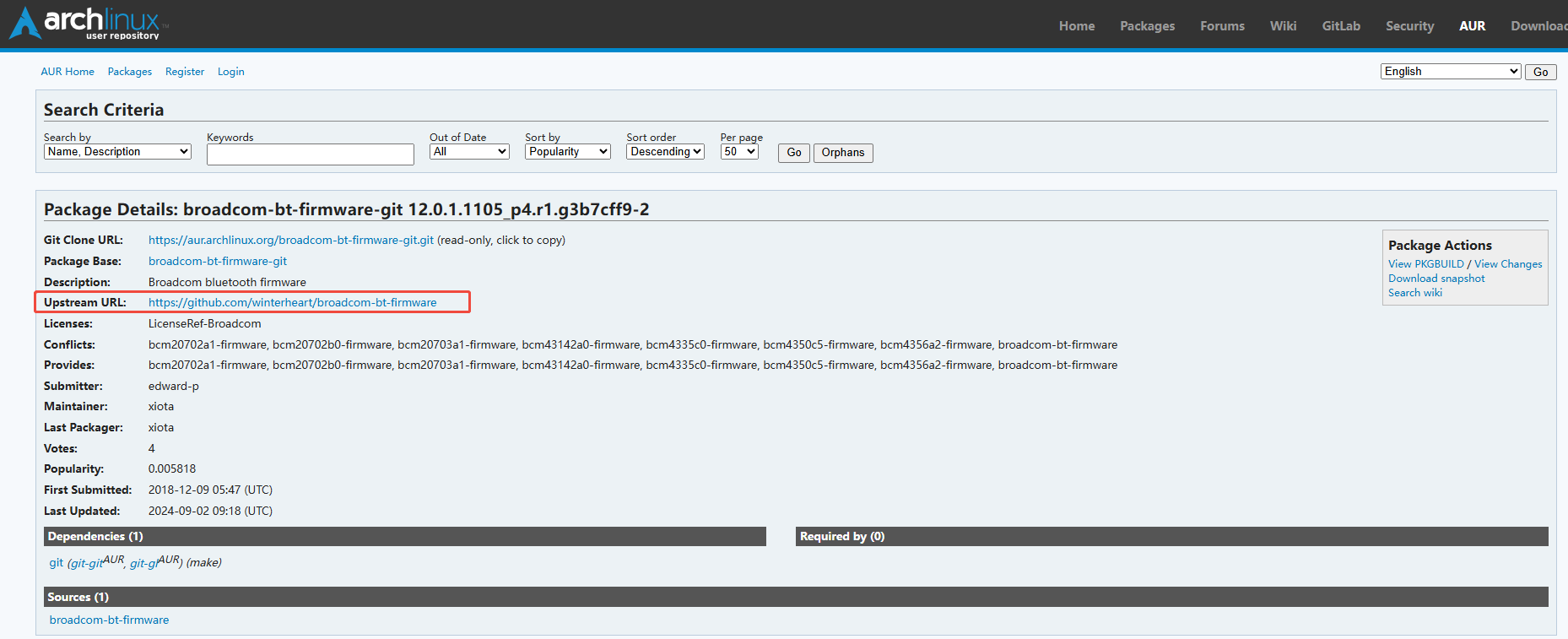1568x639 pixels.
Task: Click the Orphans button
Action: pos(843,153)
